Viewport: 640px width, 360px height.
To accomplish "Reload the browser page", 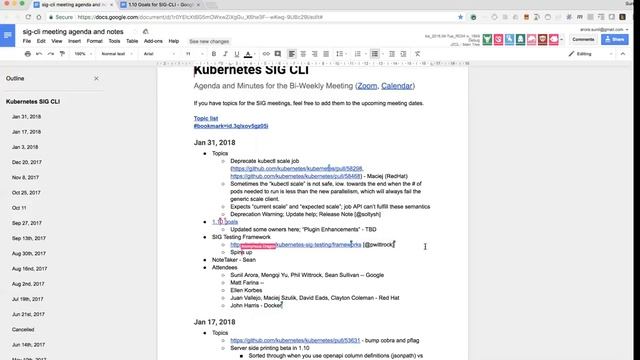I will [28, 17].
